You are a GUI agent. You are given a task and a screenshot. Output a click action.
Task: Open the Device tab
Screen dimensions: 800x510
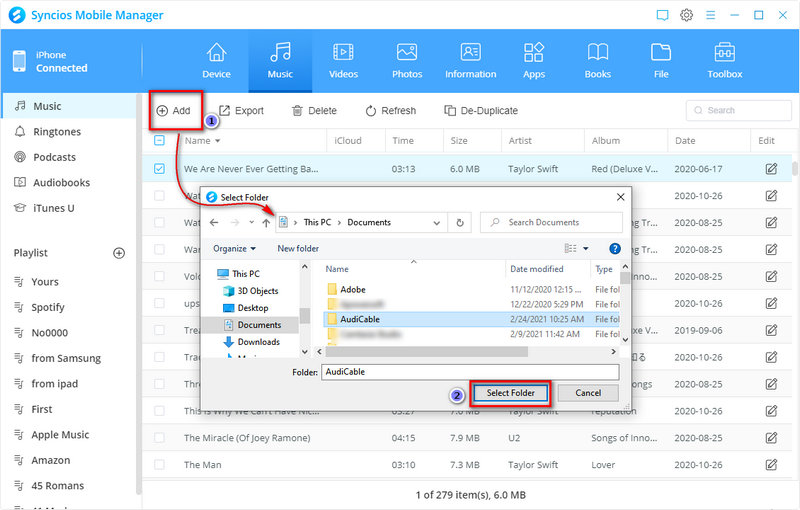pos(216,61)
